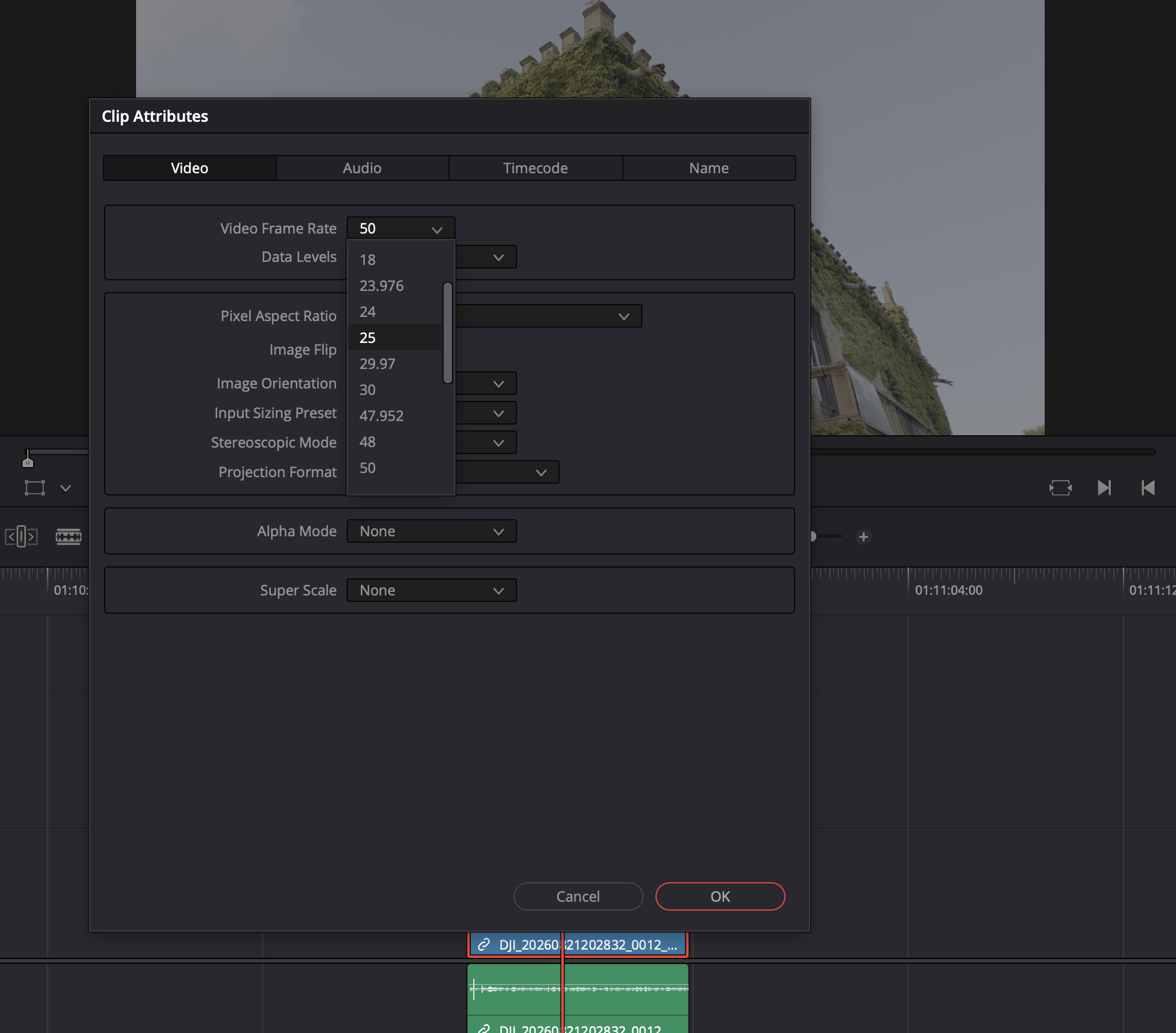This screenshot has width=1176, height=1033.
Task: Select 30 frame rate option
Action: tap(394, 390)
